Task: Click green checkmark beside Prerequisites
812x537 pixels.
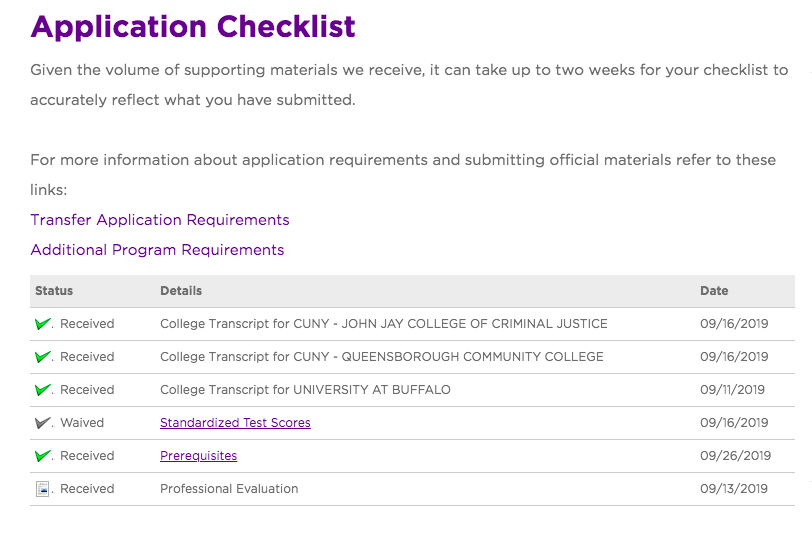Action: (x=42, y=456)
